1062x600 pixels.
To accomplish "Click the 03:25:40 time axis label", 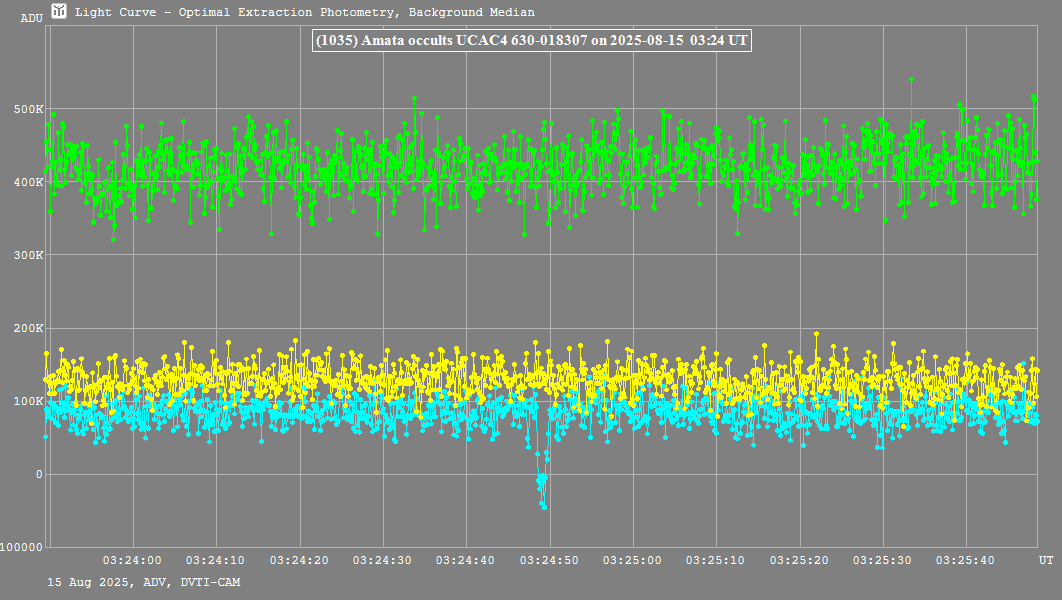I will pyautogui.click(x=966, y=560).
